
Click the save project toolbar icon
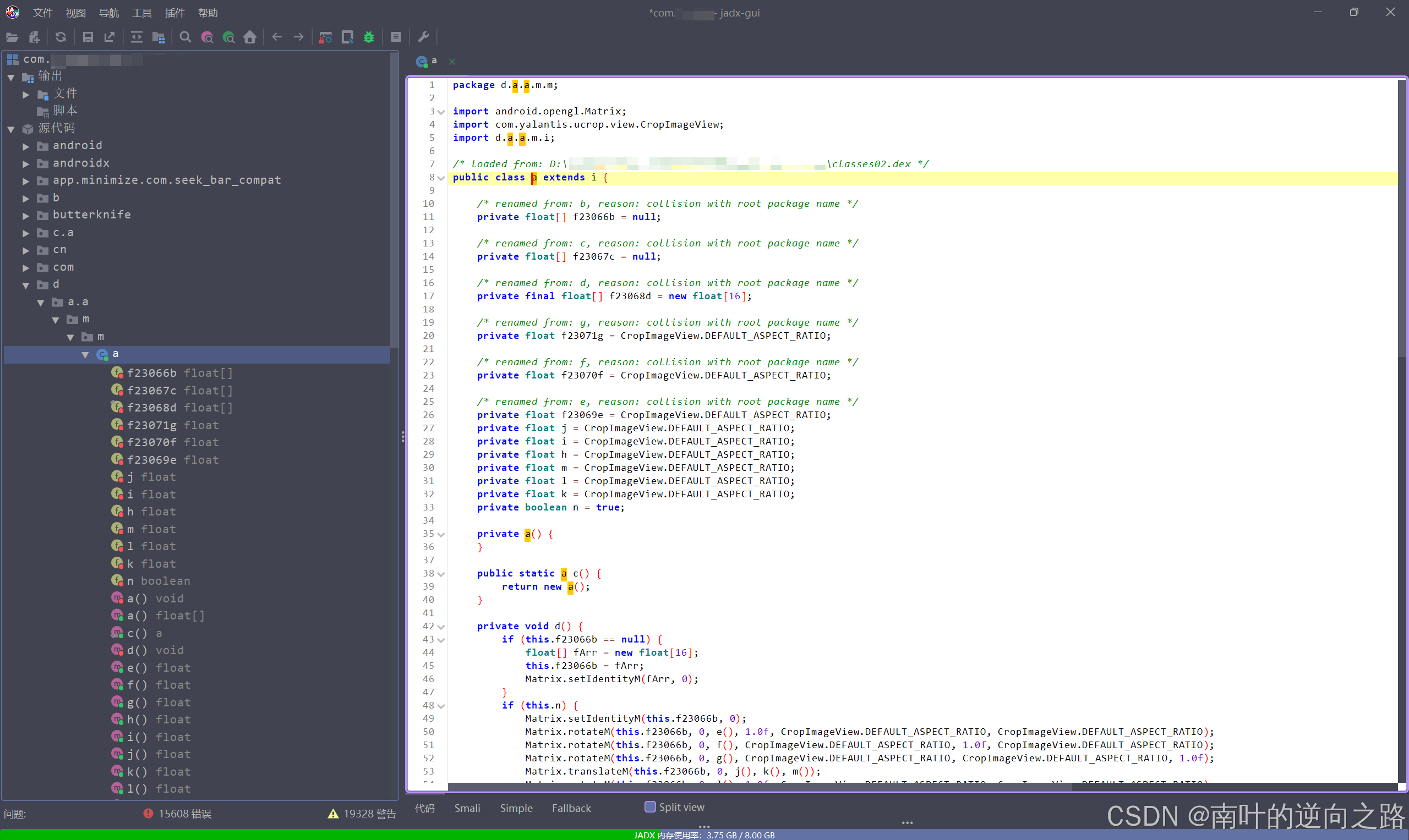click(88, 37)
